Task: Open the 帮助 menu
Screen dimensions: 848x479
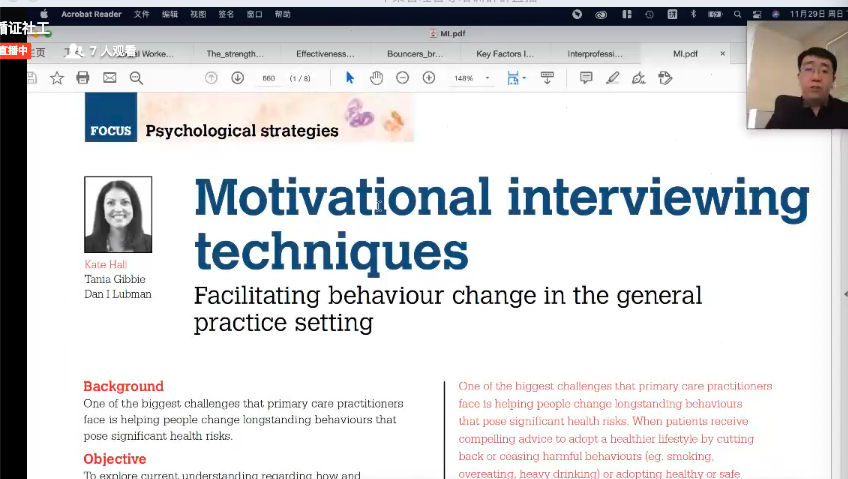Action: [x=282, y=14]
